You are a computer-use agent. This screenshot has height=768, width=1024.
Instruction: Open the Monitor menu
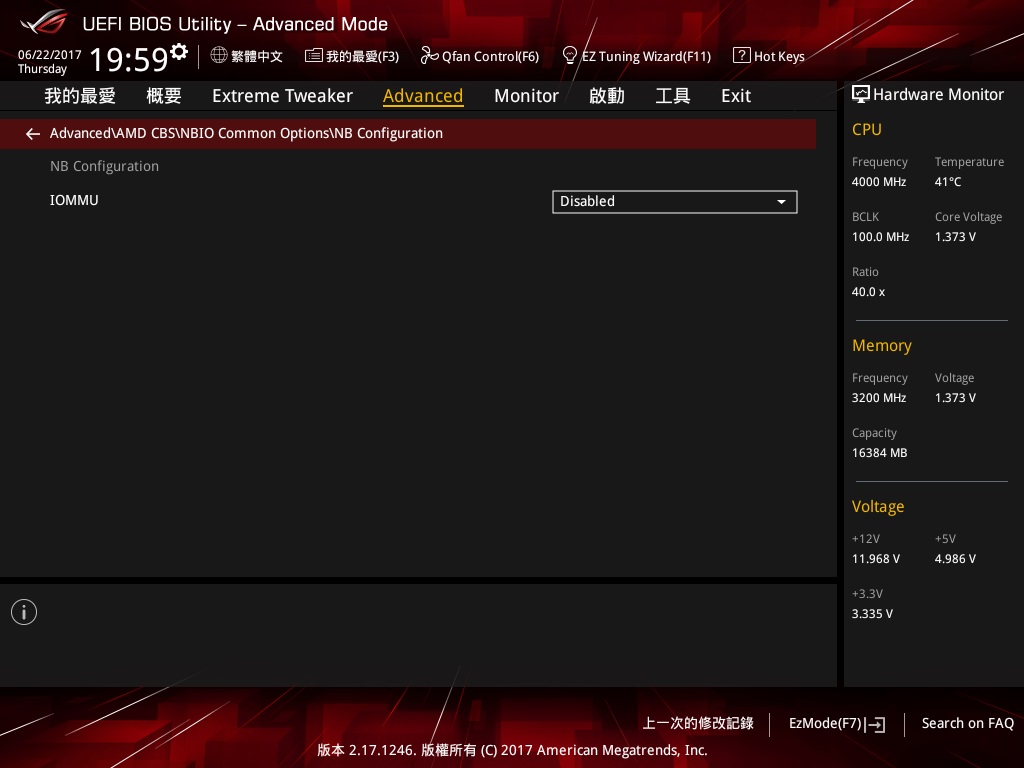click(527, 95)
